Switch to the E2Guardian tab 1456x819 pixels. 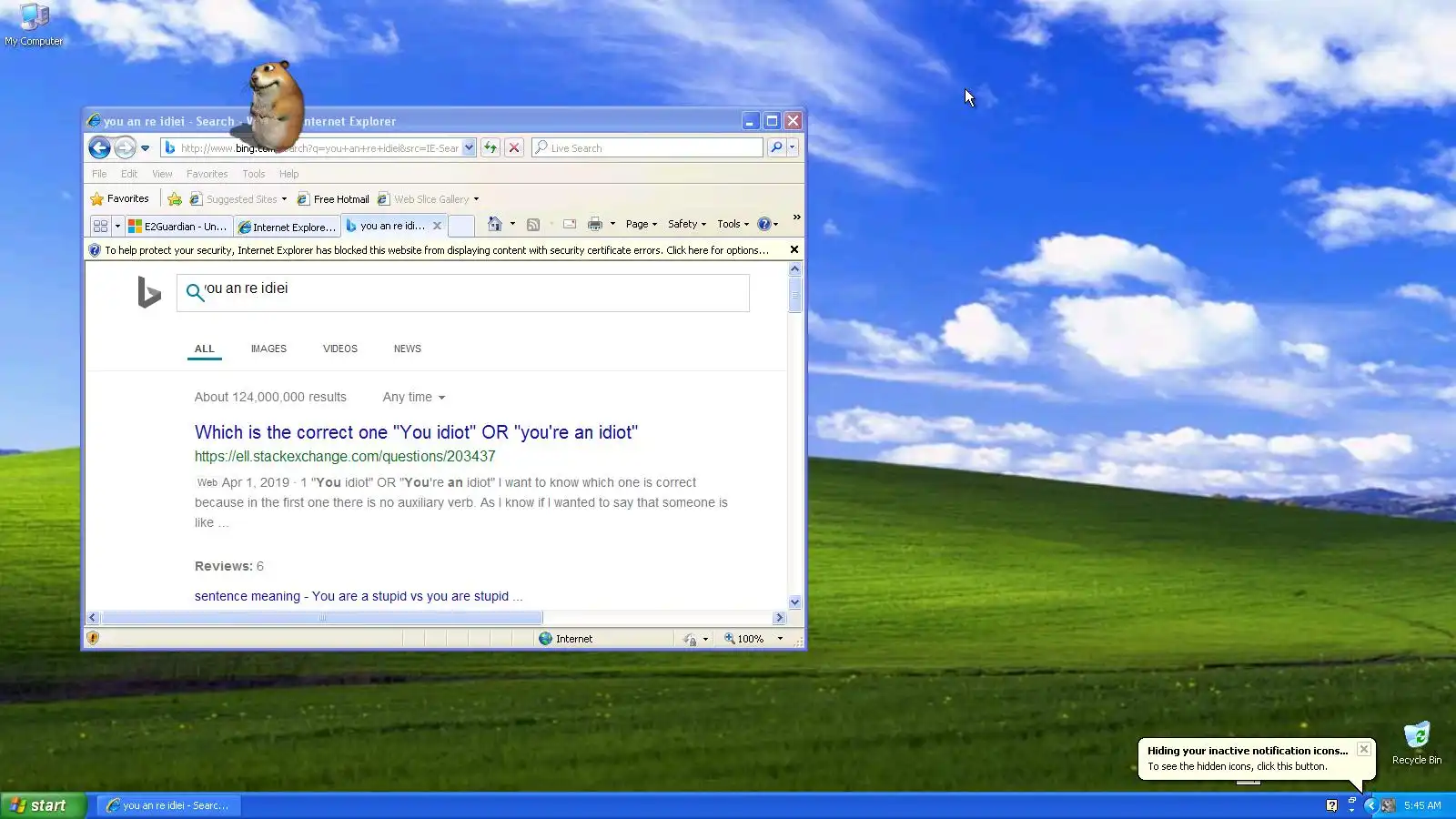(178, 227)
